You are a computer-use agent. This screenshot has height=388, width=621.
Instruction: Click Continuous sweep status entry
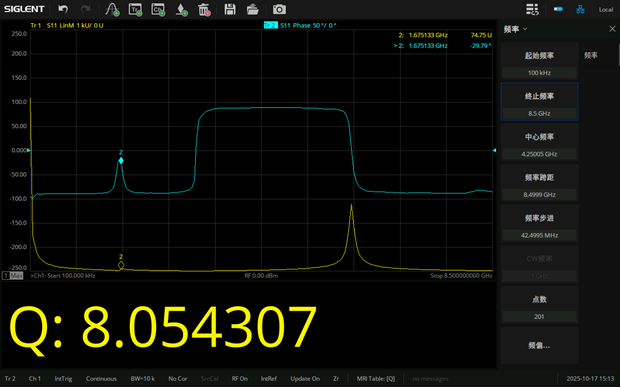[x=101, y=379]
